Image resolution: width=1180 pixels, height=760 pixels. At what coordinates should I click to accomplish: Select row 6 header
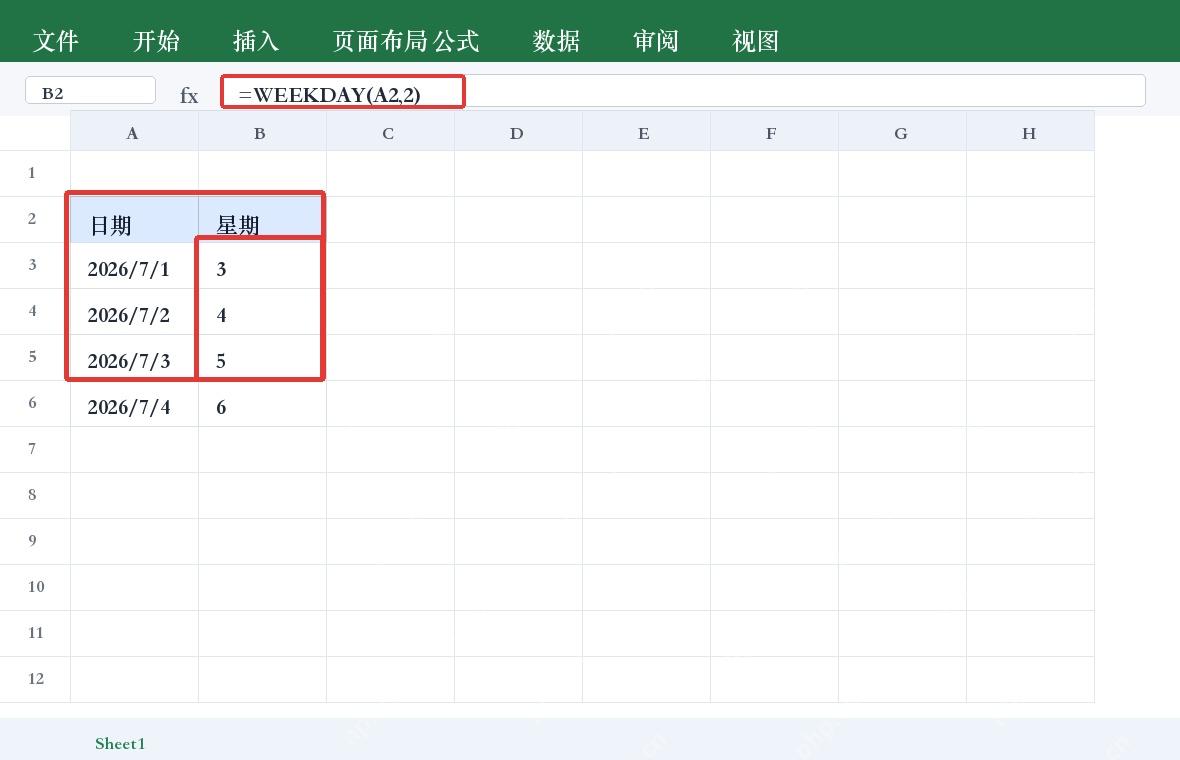click(35, 403)
